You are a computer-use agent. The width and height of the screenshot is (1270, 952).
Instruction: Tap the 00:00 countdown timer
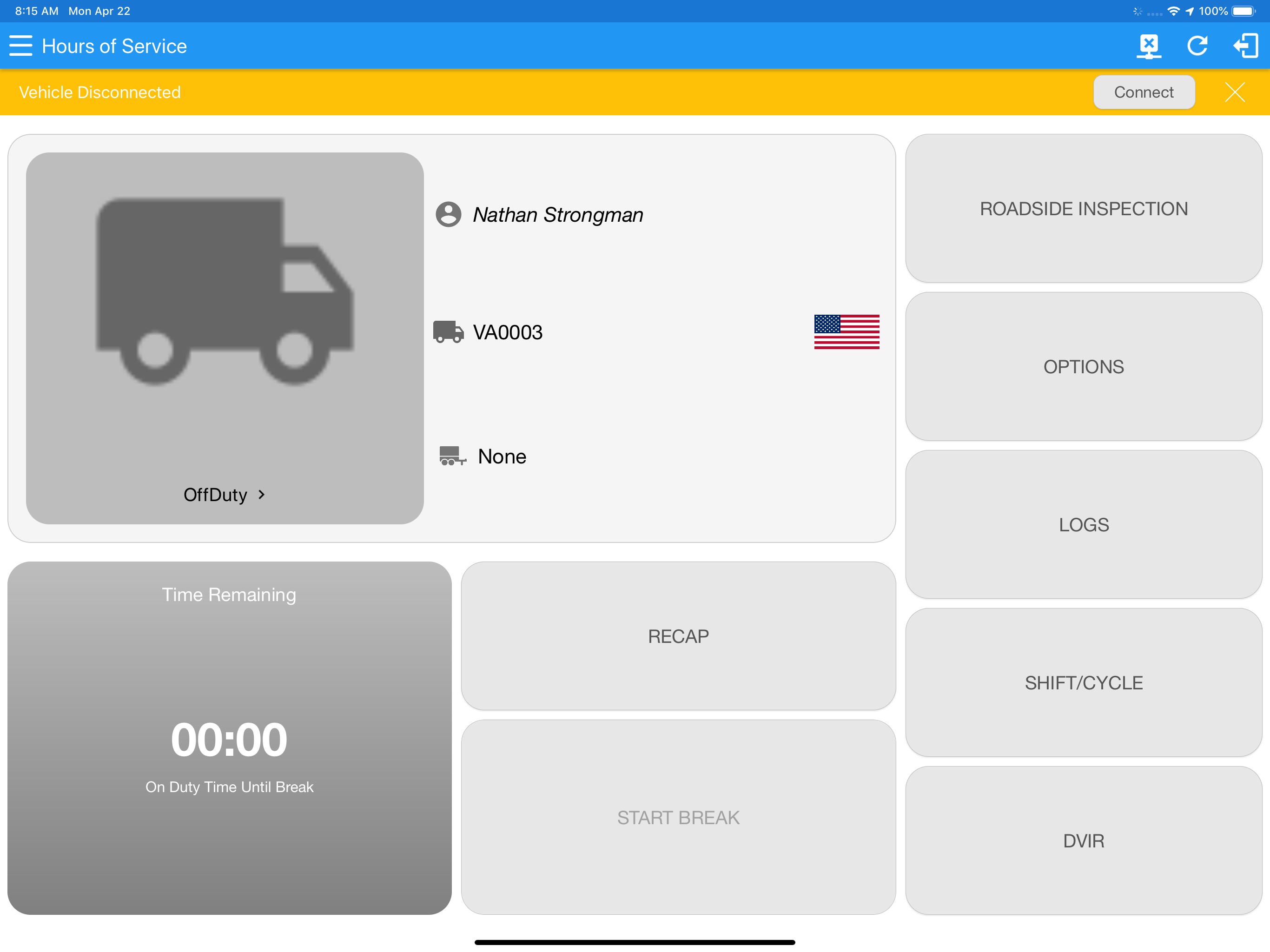tap(229, 740)
